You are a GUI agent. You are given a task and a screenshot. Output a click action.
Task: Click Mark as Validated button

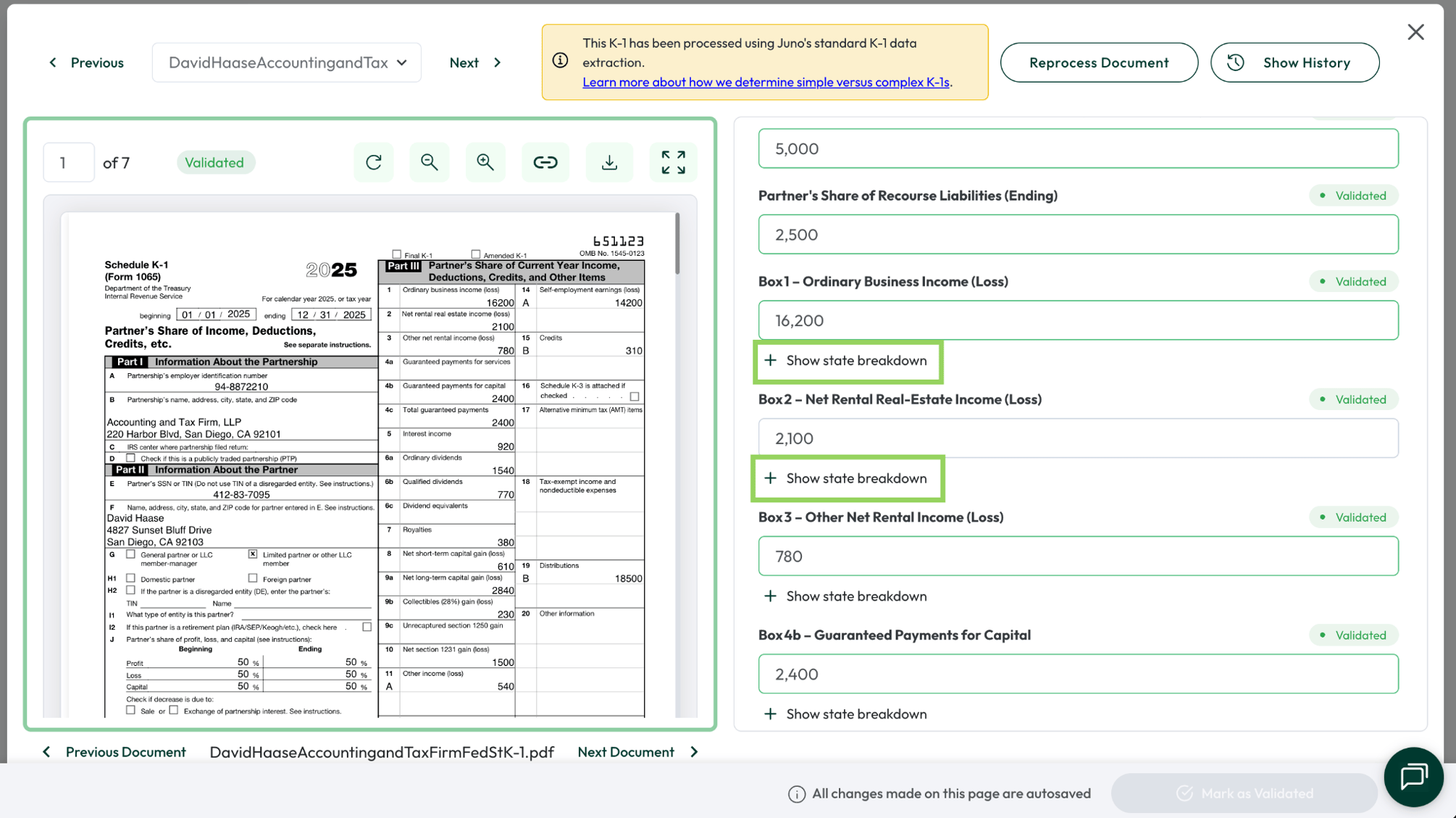pos(1244,793)
